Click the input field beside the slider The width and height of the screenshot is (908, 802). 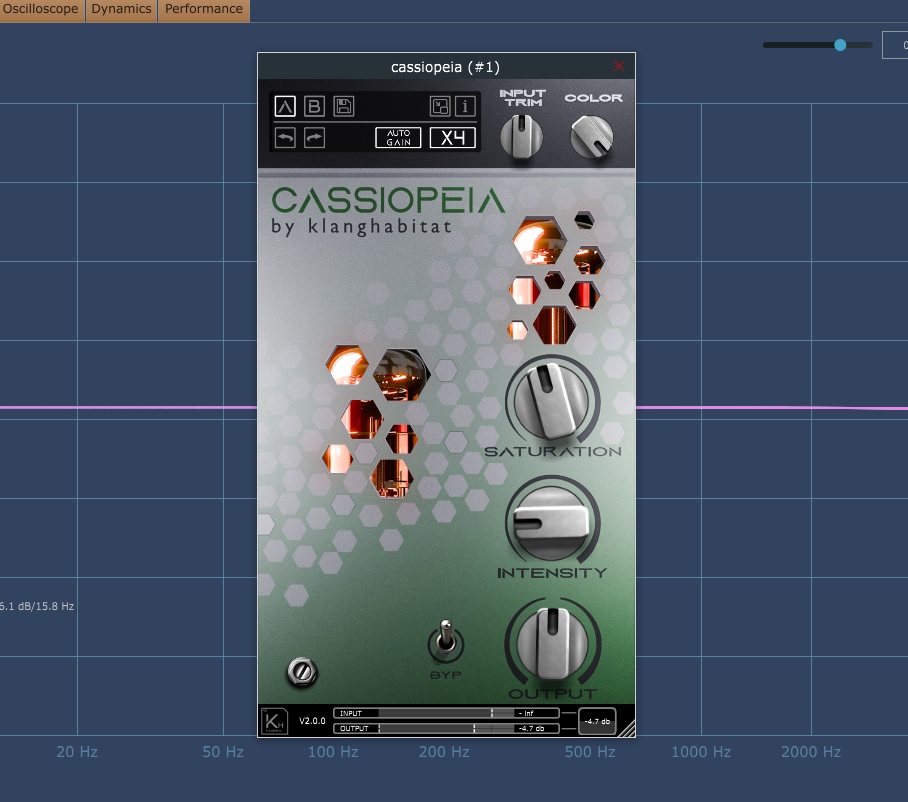895,45
